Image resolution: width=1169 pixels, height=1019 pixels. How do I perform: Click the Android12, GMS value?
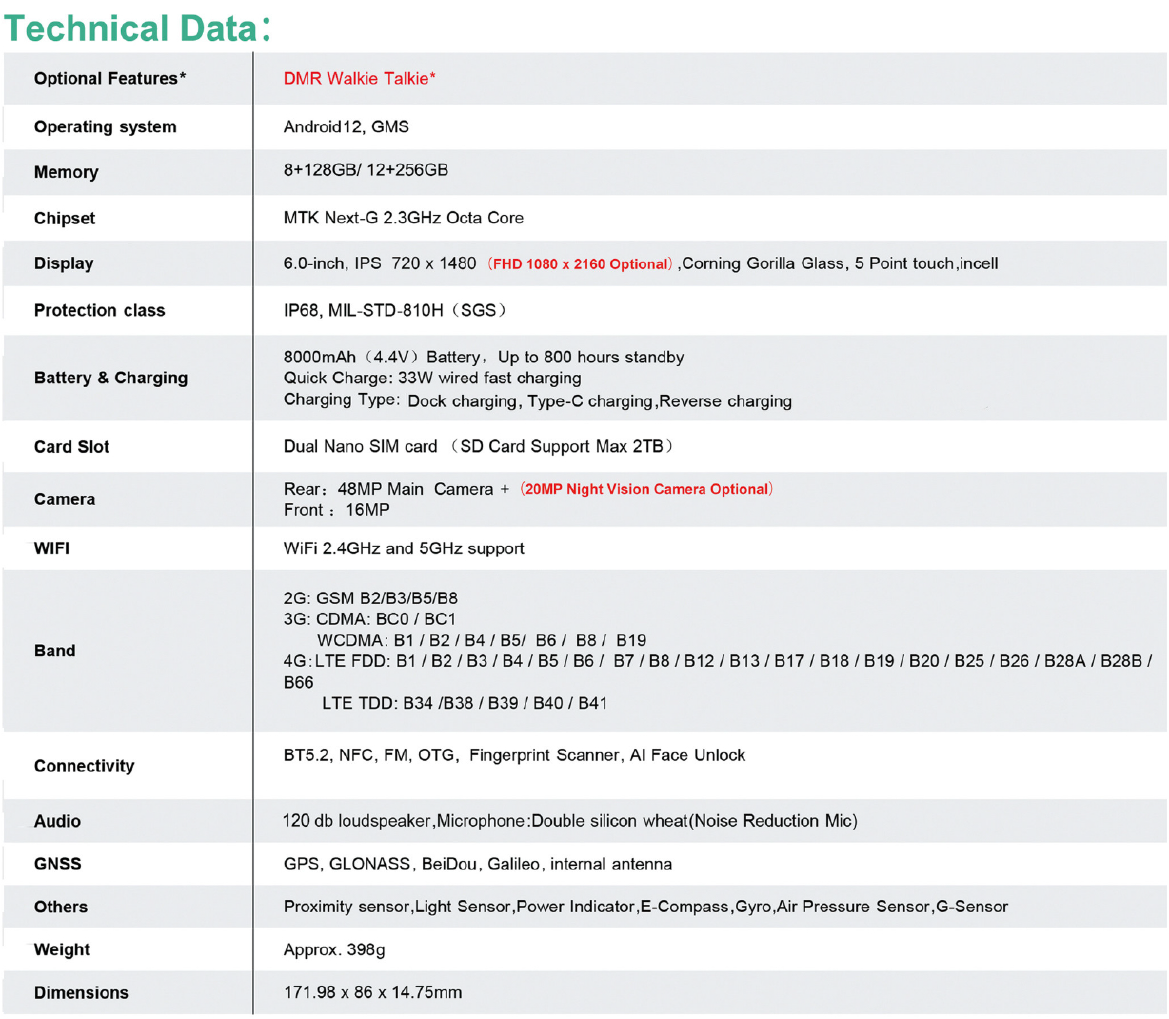point(346,127)
